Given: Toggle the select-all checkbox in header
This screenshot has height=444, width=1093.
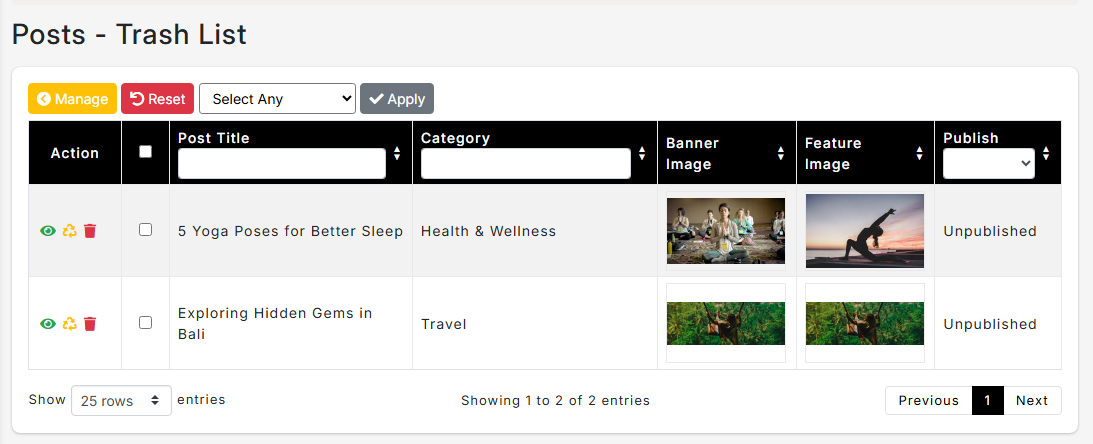Looking at the screenshot, I should tap(146, 152).
